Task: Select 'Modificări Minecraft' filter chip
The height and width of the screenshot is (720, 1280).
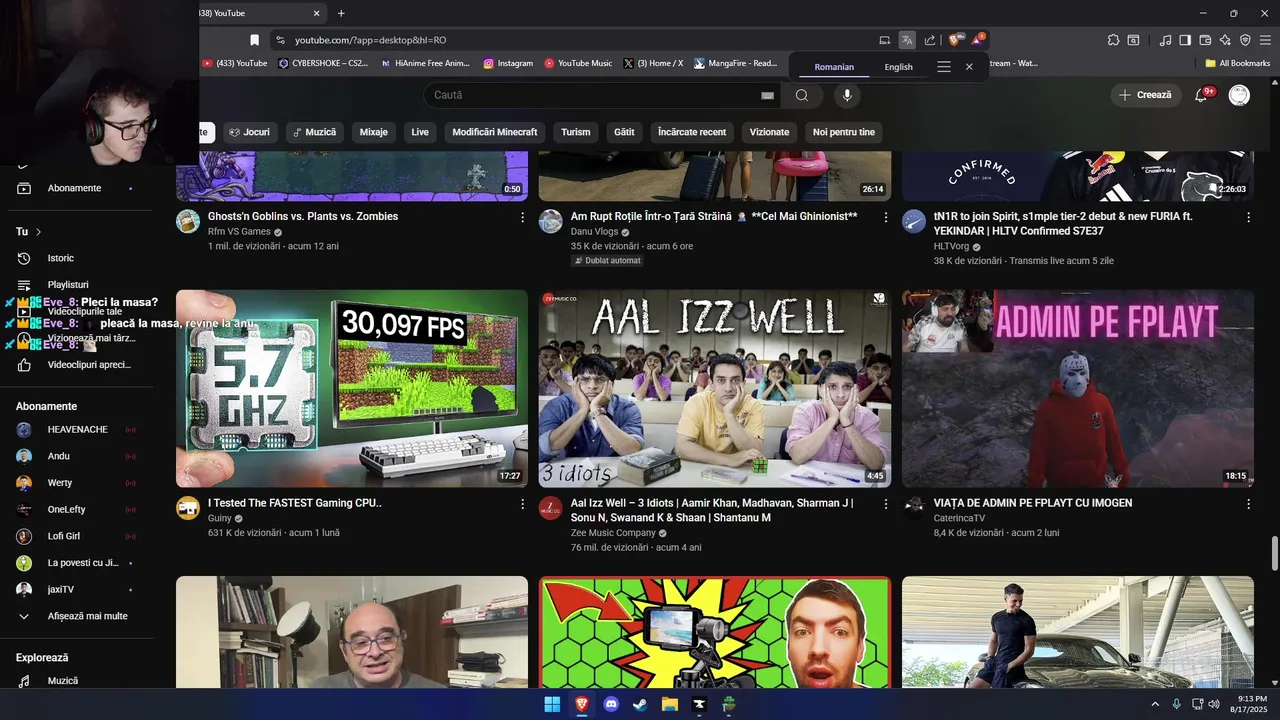Action: point(494,132)
